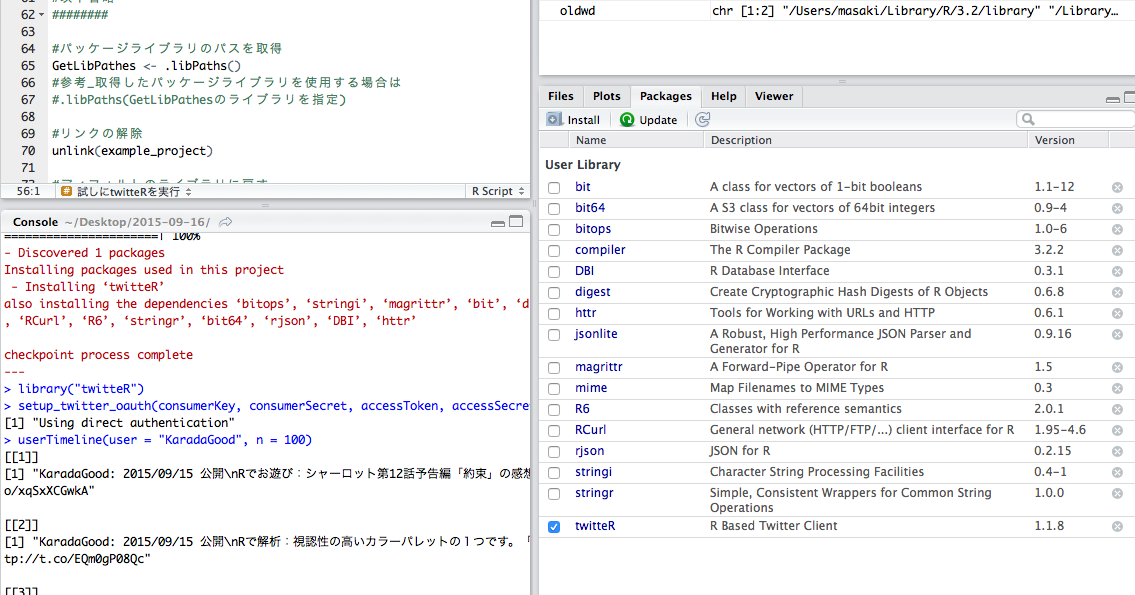Screen dimensions: 1135x595
Task: Open the jsonlite package link
Action: pos(596,334)
